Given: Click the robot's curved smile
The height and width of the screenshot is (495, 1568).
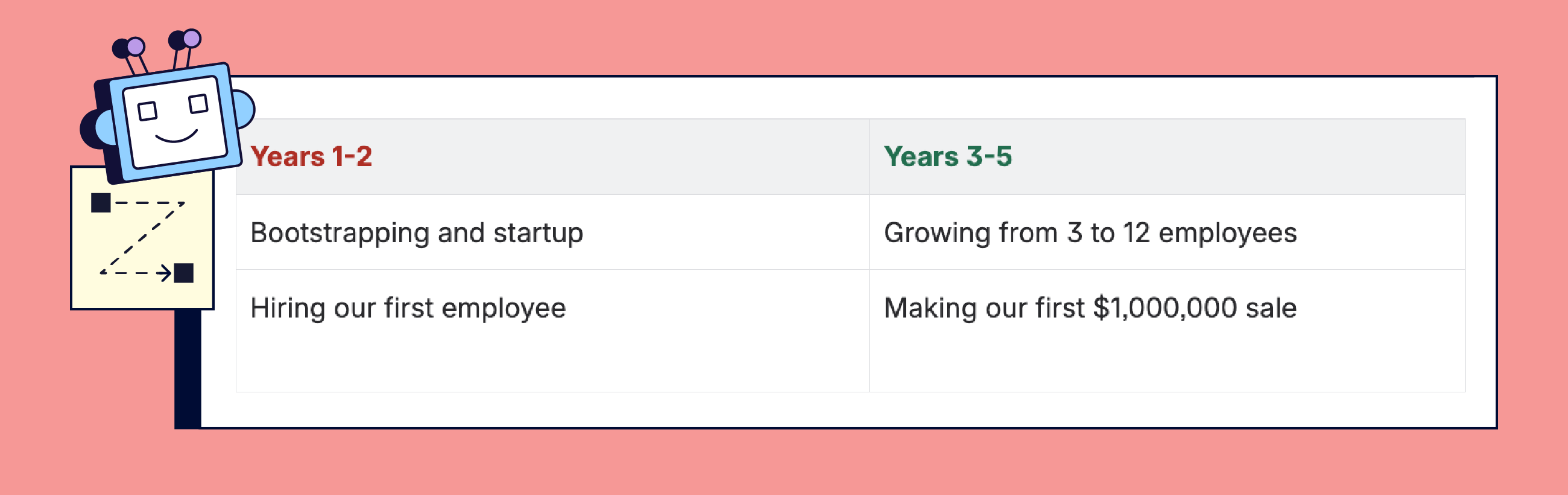Looking at the screenshot, I should coord(177,136).
